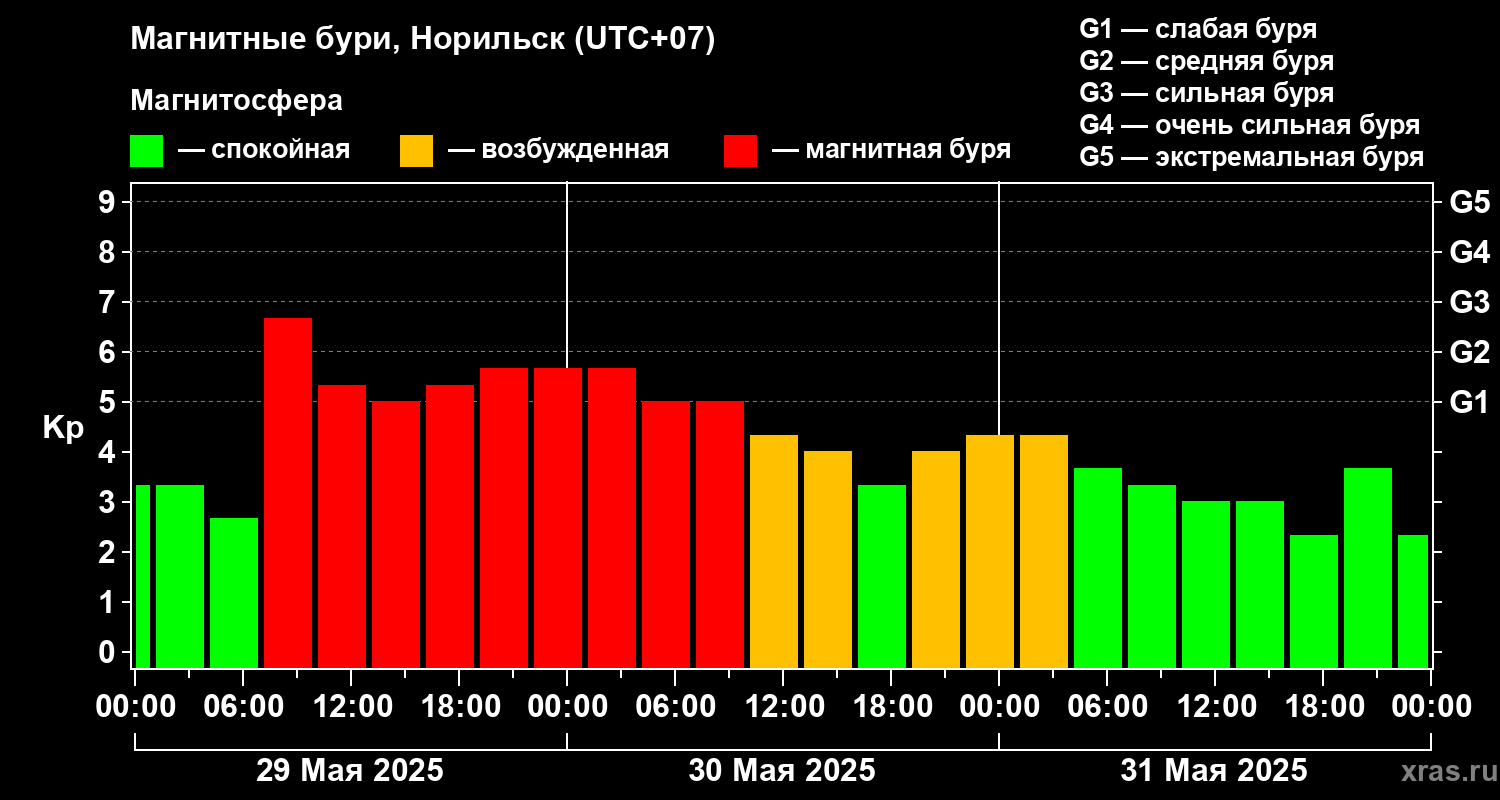
Task: Click the '— магнитная буря' legend label
Action: pos(892,150)
